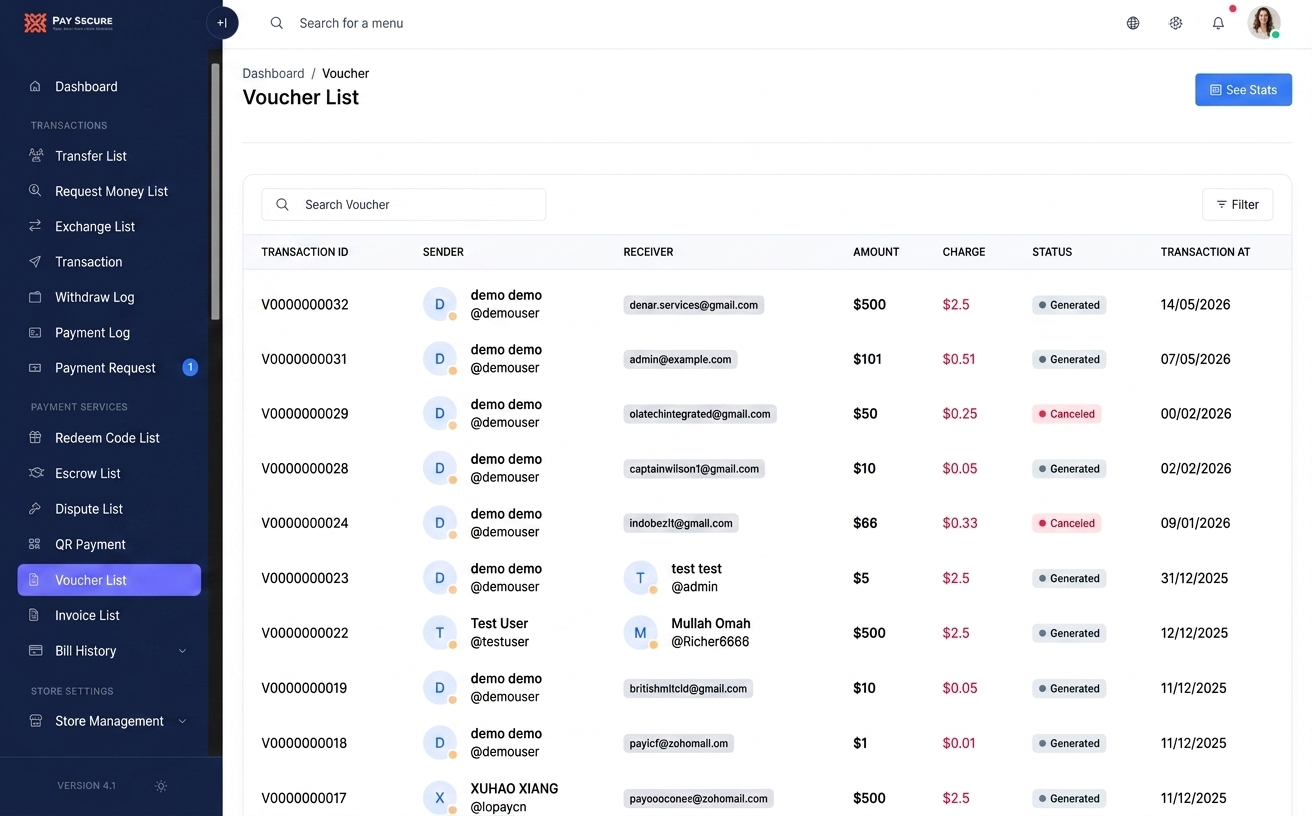
Task: Click receiver denar.services@gmail.com
Action: click(x=694, y=305)
